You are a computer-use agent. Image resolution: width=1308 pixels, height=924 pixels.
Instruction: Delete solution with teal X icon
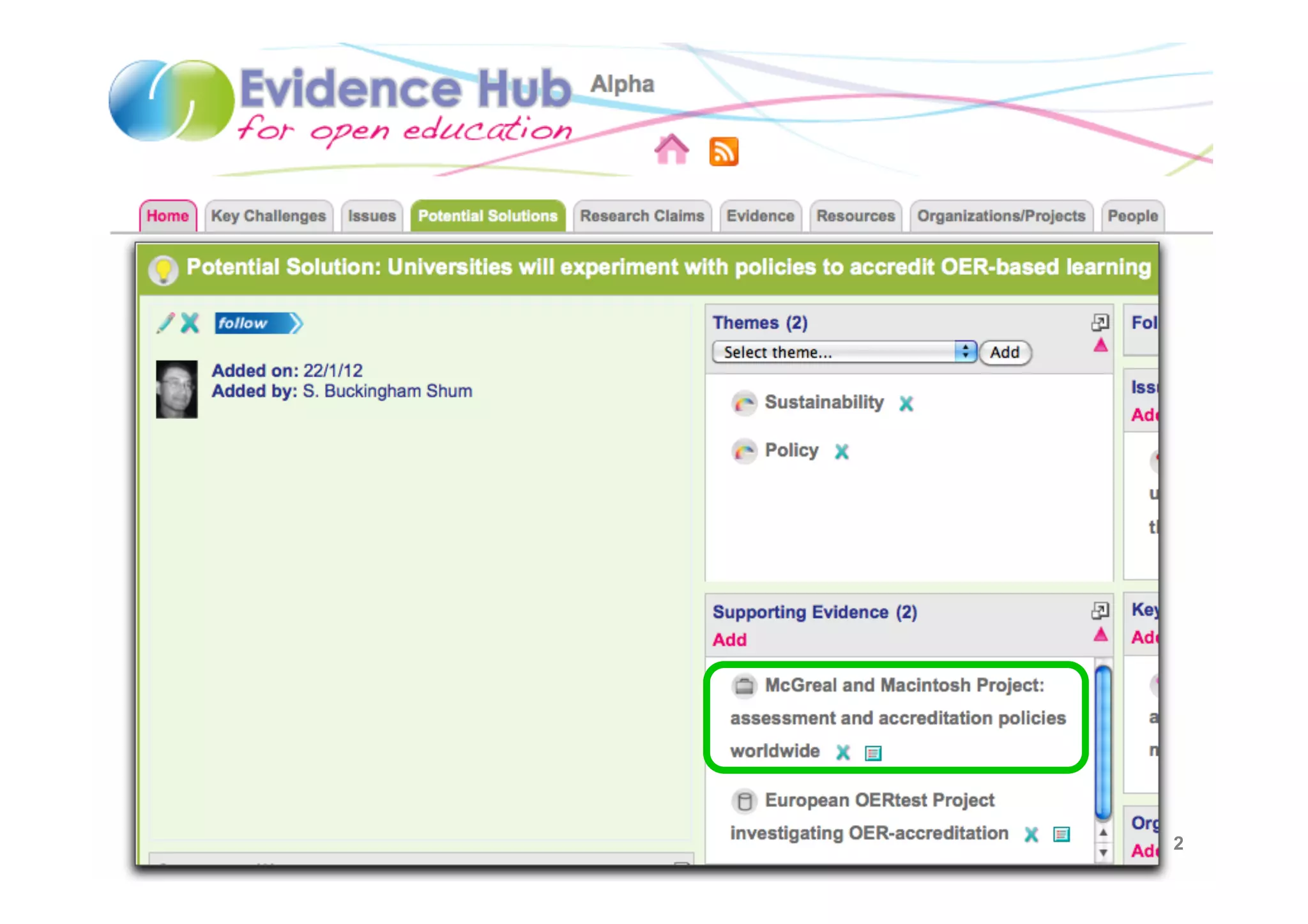190,323
